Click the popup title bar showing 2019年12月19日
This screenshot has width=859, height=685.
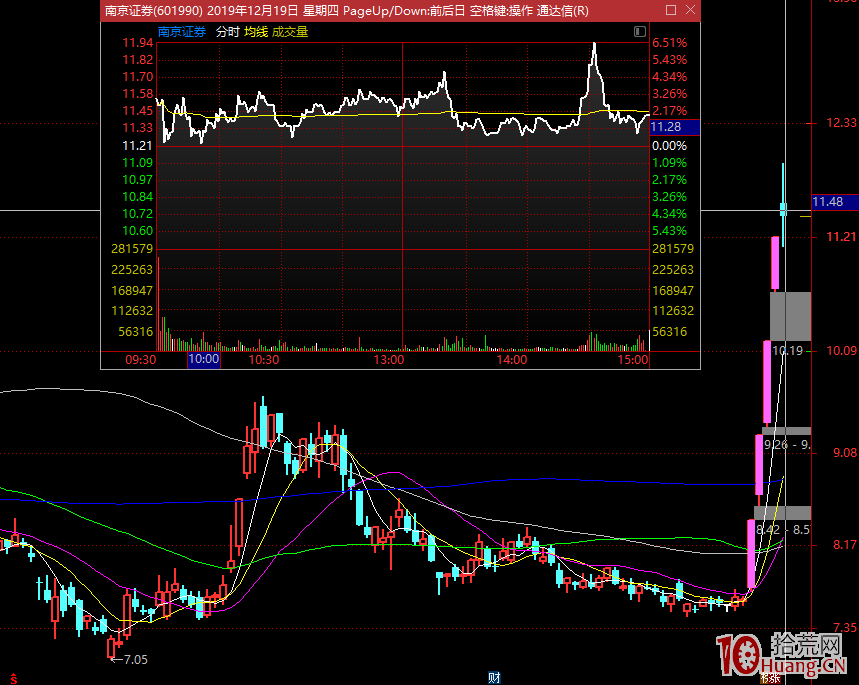(400, 10)
